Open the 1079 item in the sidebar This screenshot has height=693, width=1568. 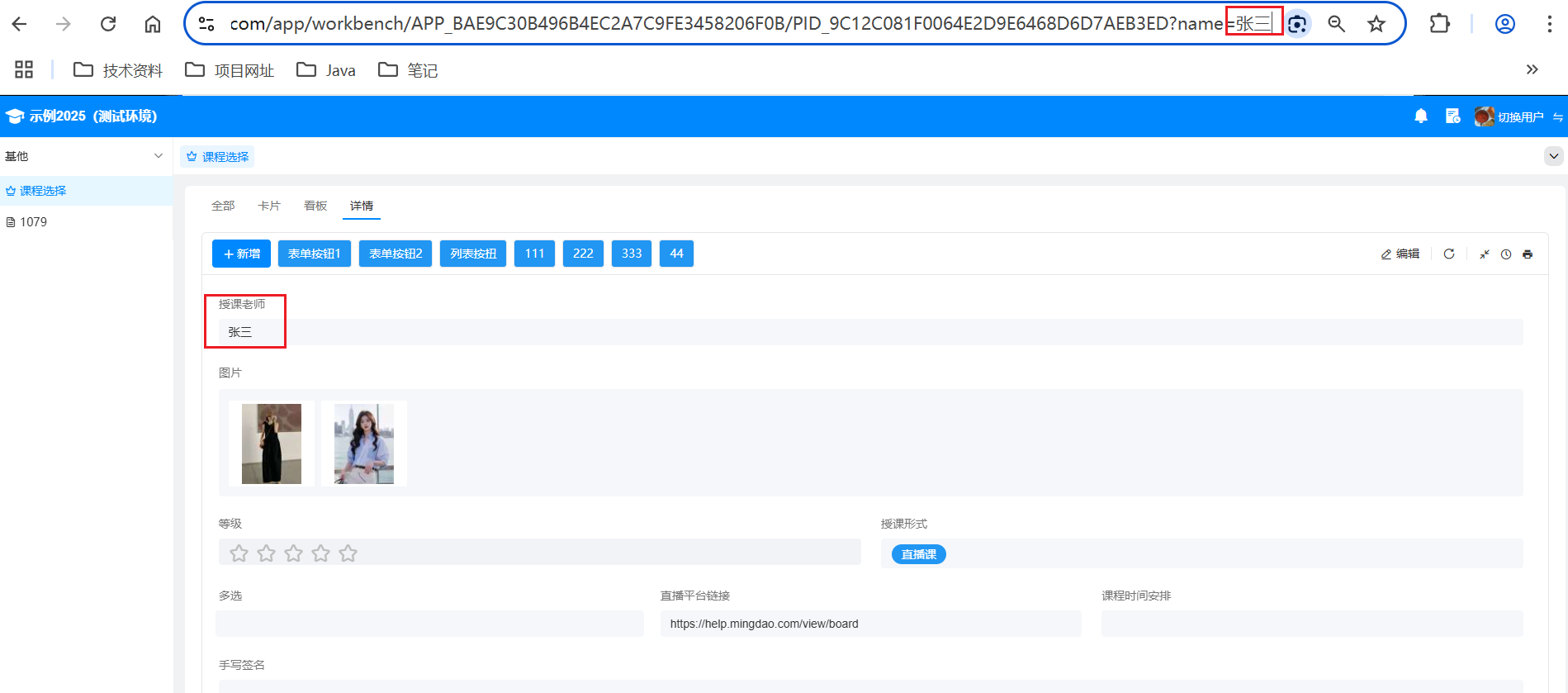33,222
